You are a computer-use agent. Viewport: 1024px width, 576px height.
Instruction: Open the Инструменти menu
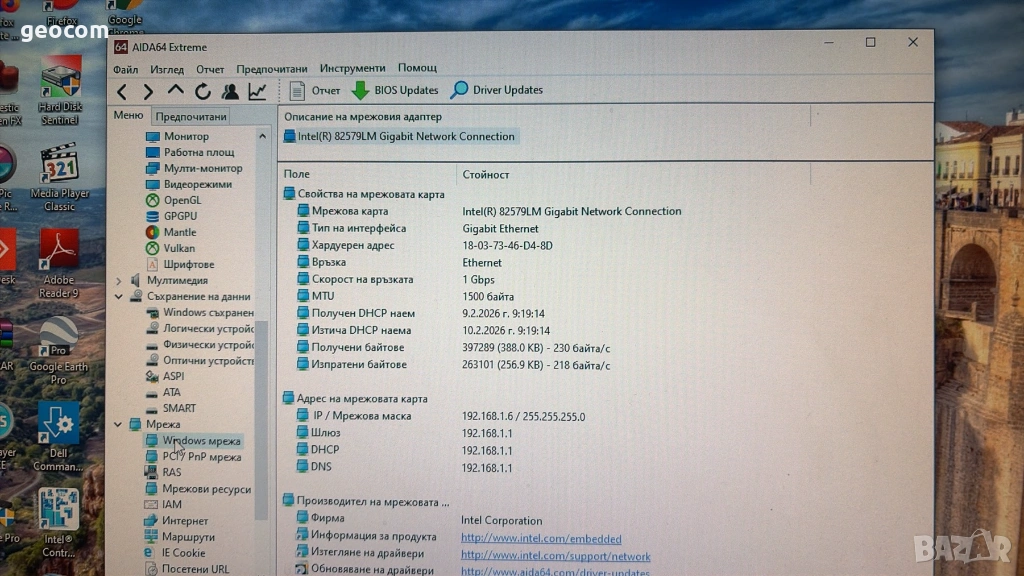coord(352,68)
